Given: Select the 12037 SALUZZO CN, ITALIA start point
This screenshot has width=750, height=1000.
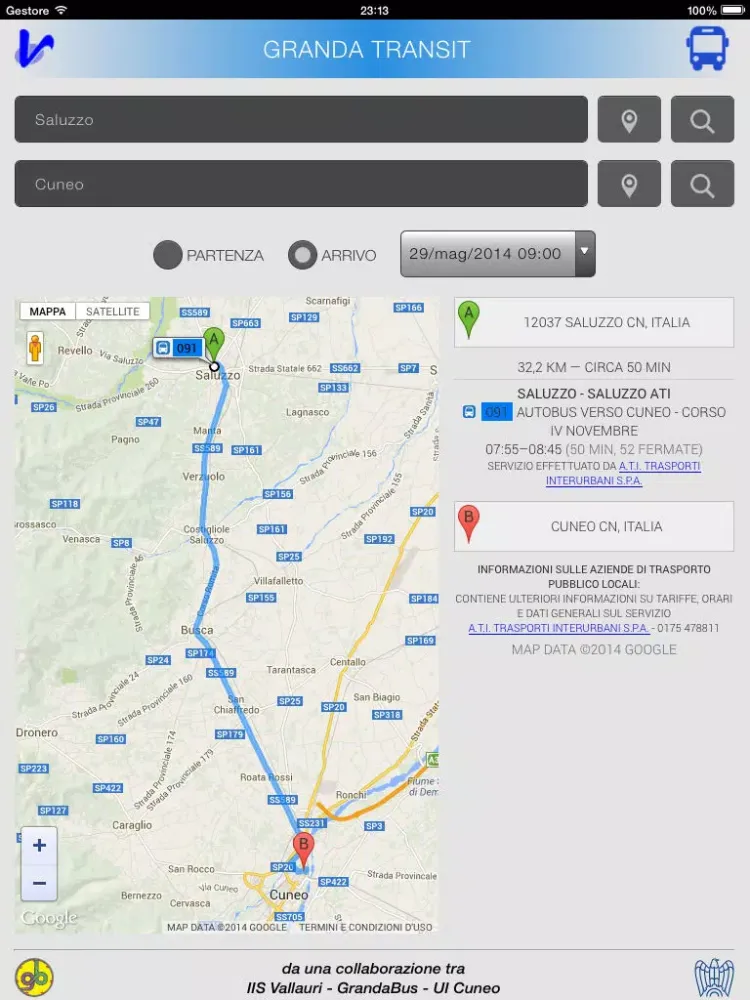Looking at the screenshot, I should (x=594, y=322).
